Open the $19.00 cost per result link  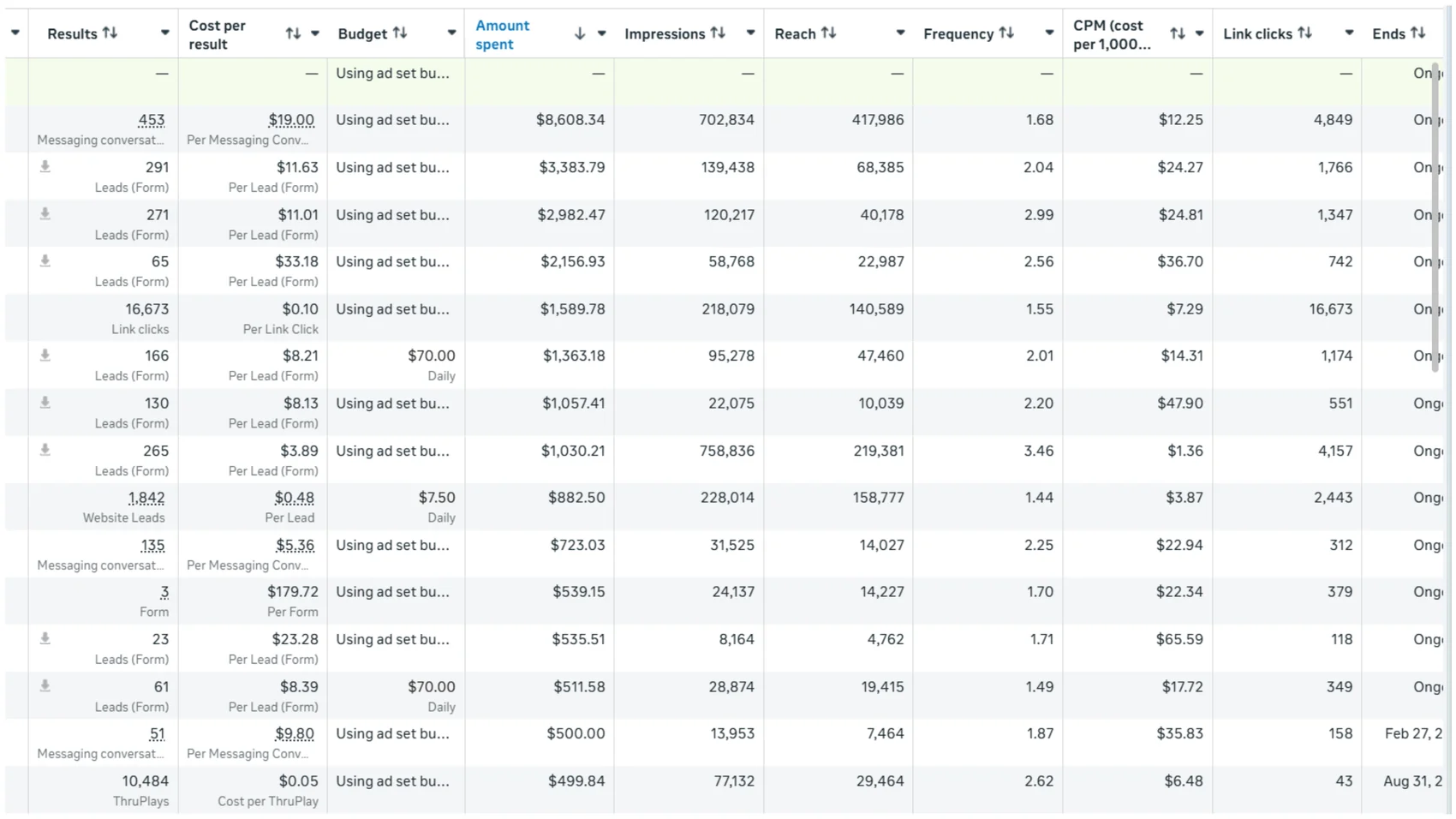(x=291, y=120)
